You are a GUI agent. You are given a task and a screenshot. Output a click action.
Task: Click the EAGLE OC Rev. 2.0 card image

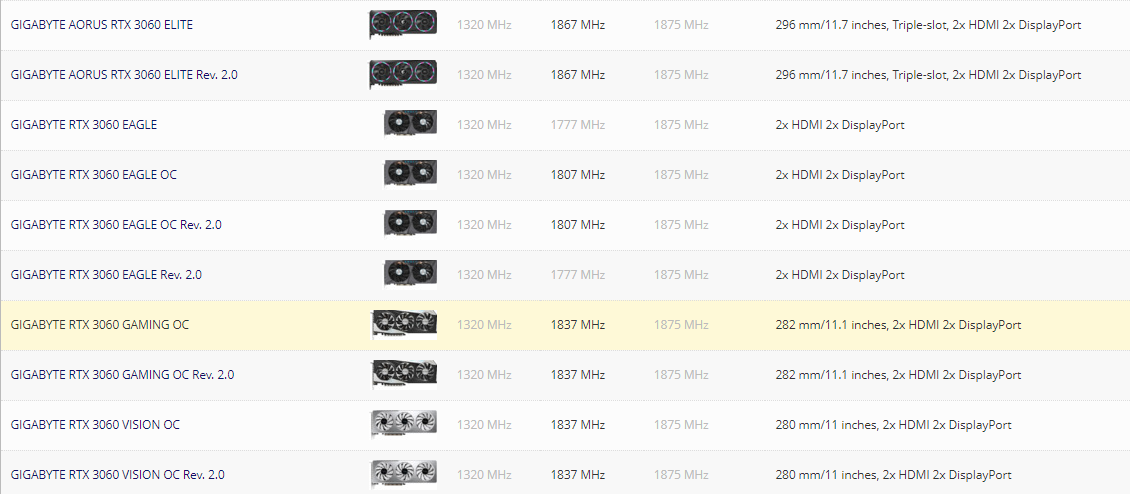pos(410,224)
